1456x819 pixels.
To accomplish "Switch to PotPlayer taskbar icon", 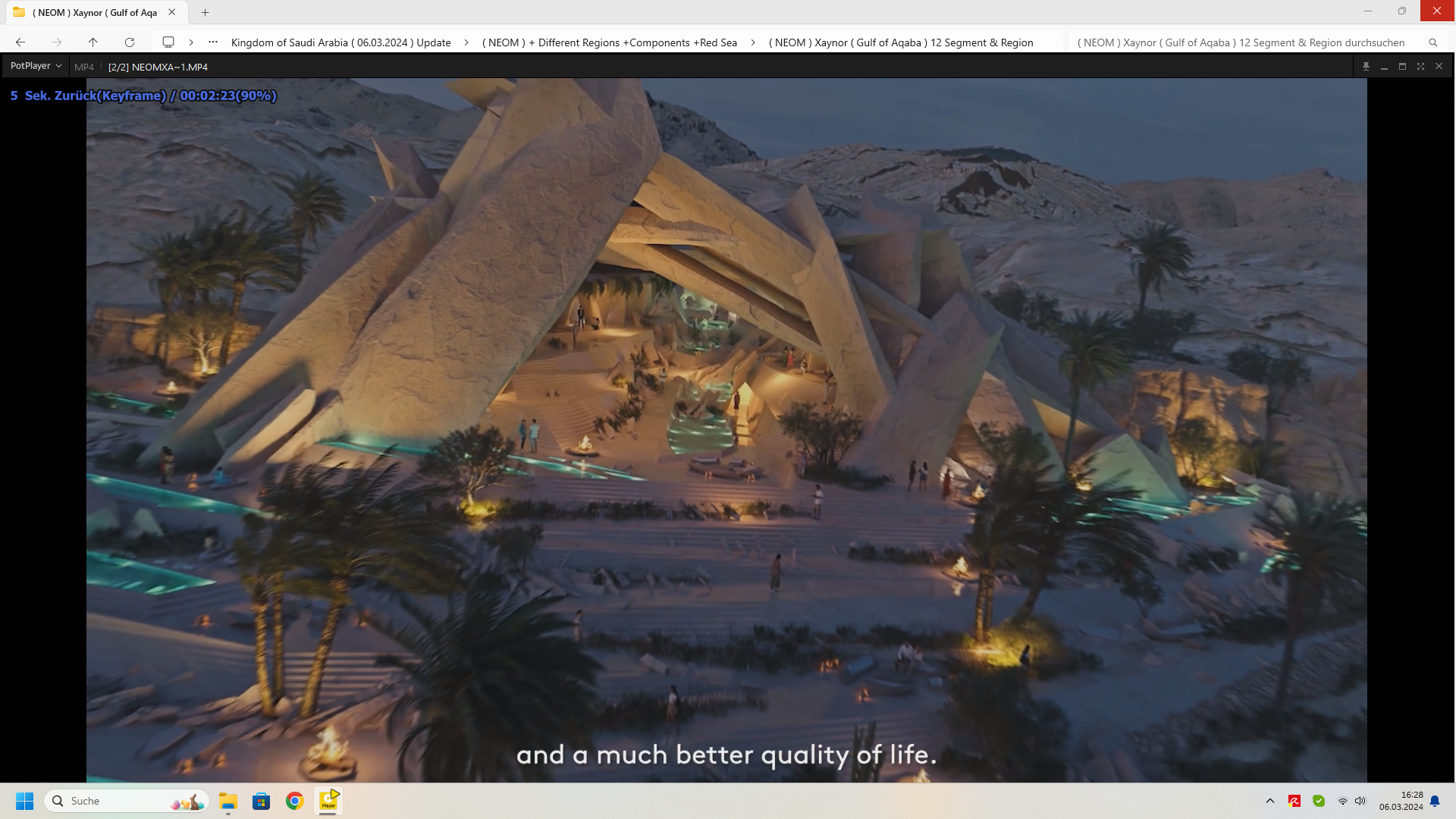I will pos(328,801).
